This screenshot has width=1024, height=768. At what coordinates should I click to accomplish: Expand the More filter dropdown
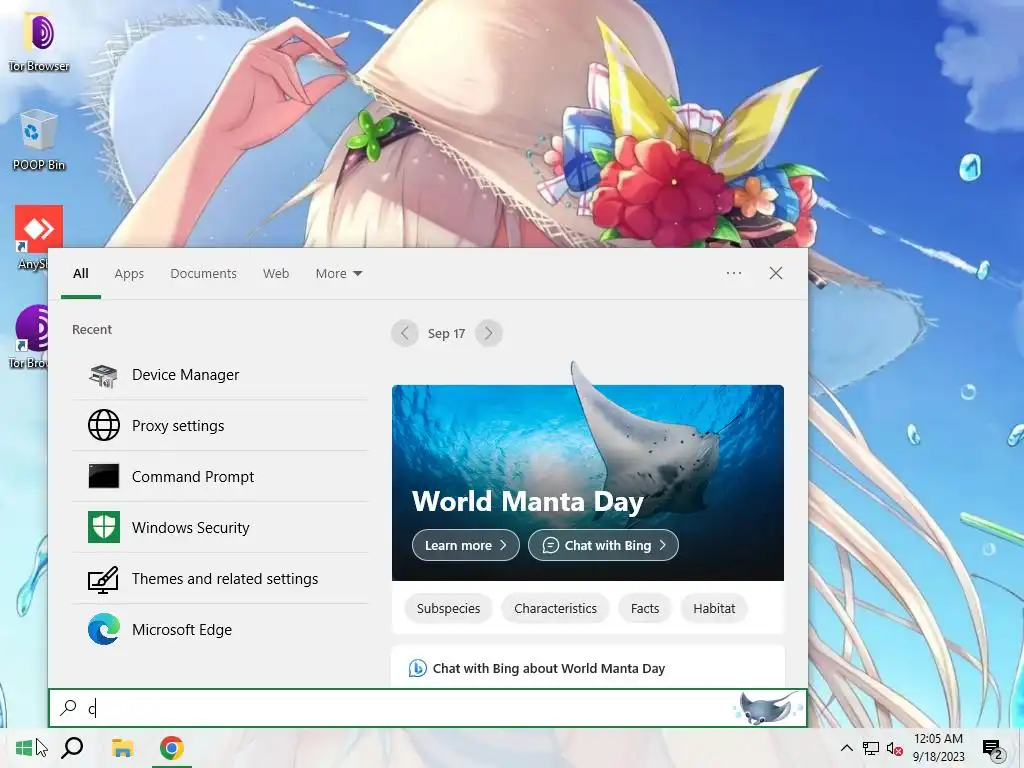[338, 274]
